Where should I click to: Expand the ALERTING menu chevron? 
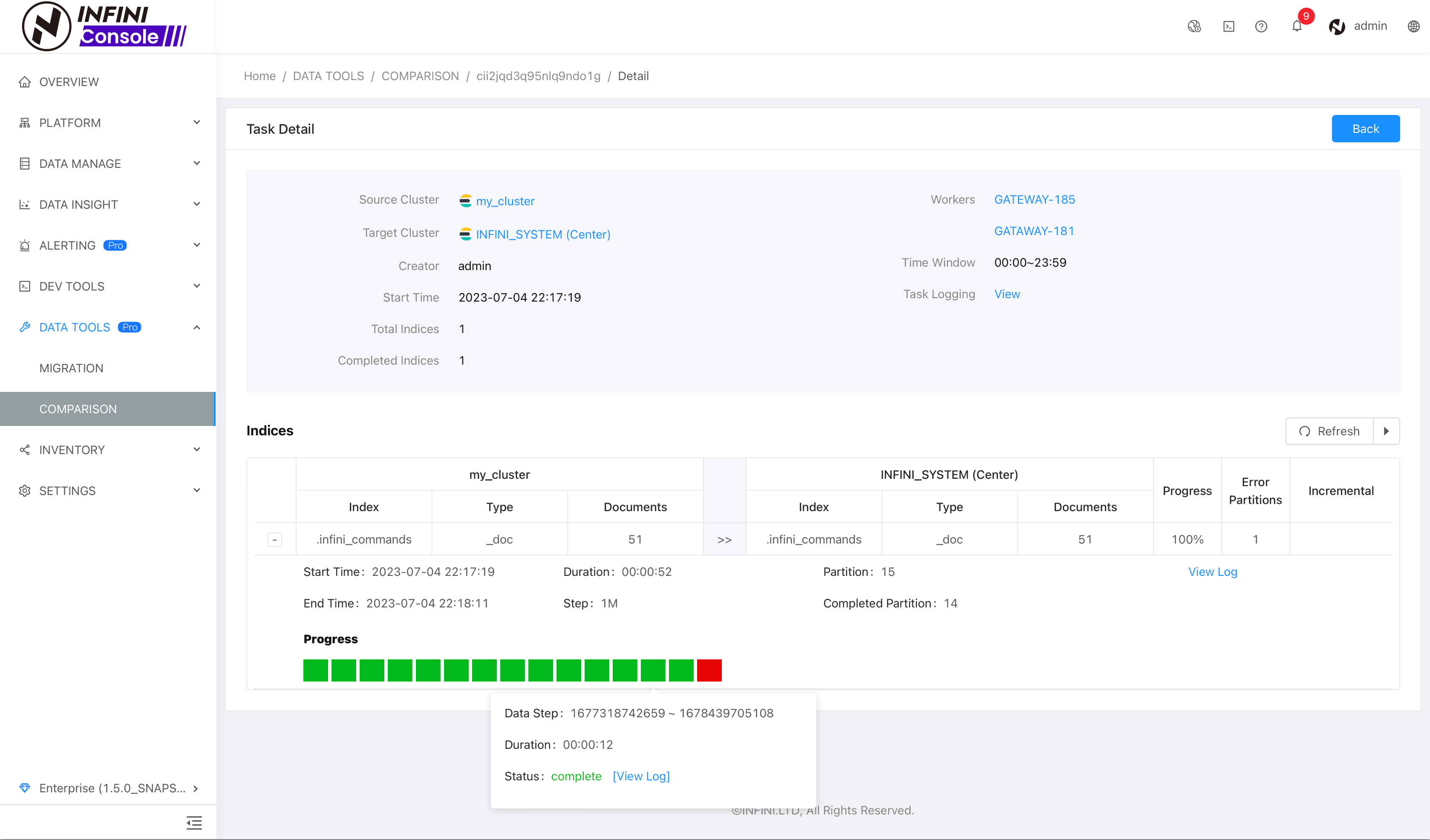pos(197,245)
